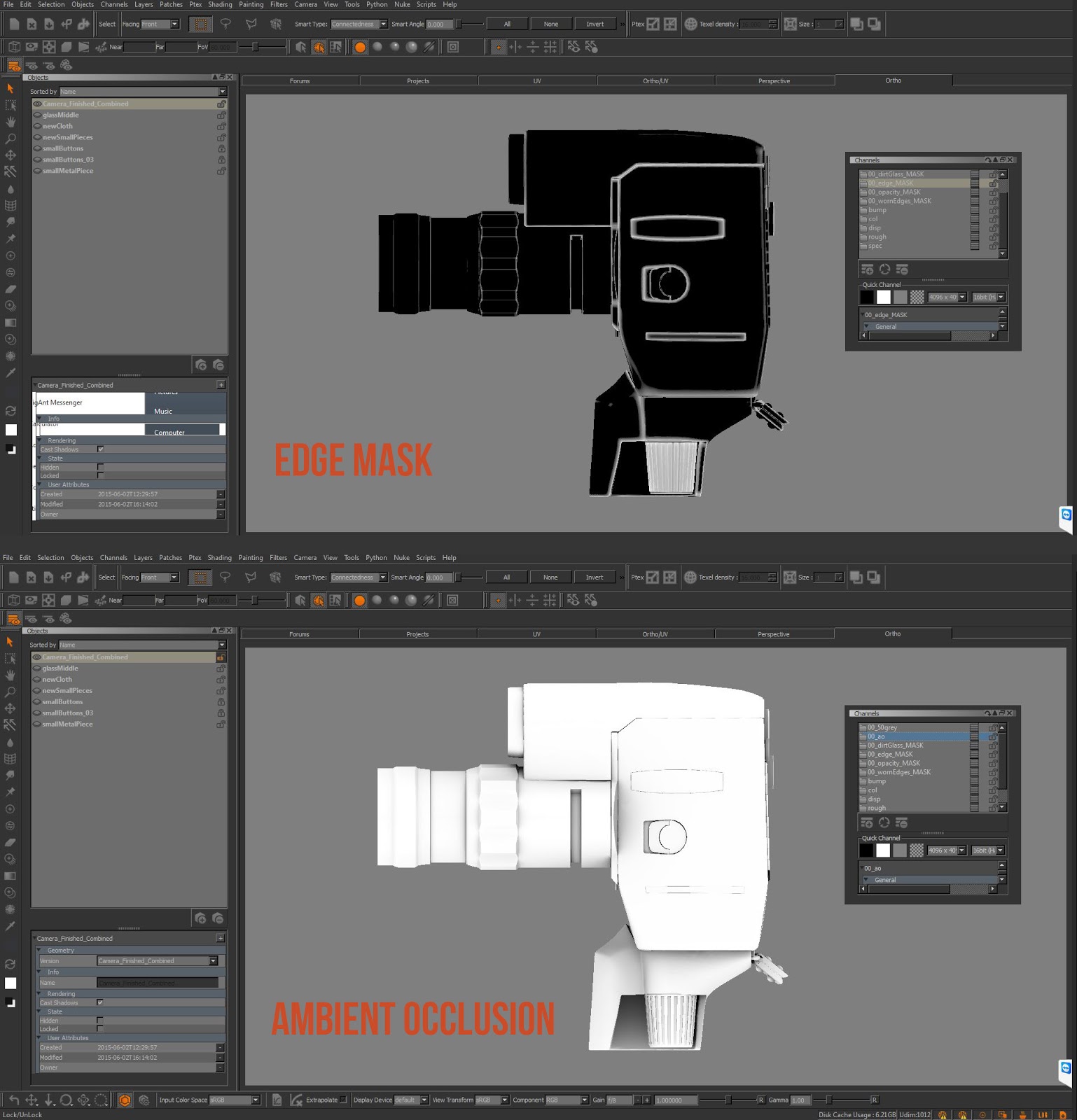Click the Invert button in the topmost toolbar
The image size is (1077, 1120).
595,24
